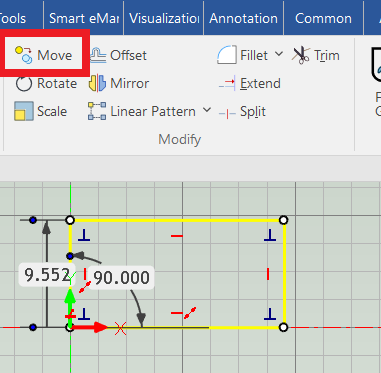Expand the Fillet dropdown arrow

279,54
